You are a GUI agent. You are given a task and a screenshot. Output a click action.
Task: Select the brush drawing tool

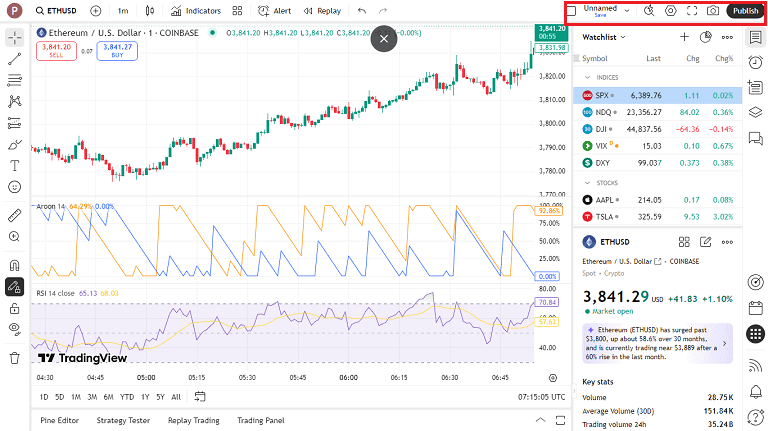pos(15,144)
